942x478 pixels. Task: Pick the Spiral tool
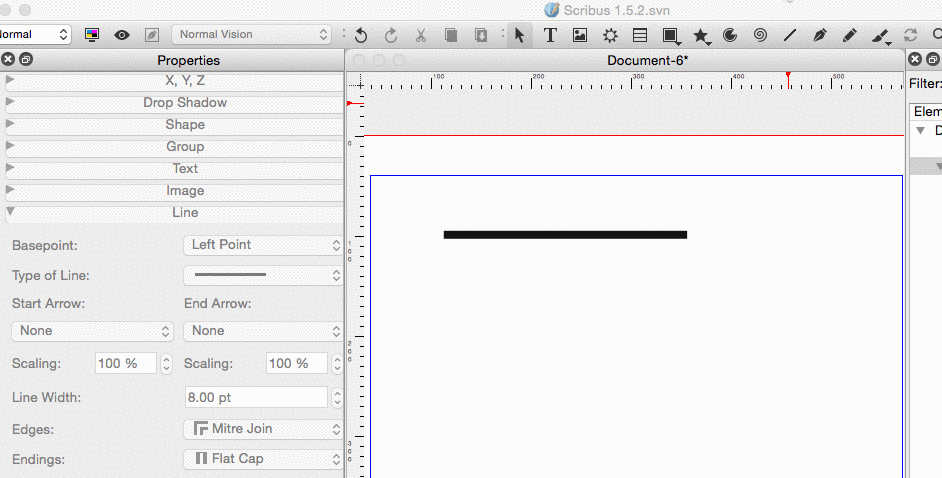(x=760, y=35)
